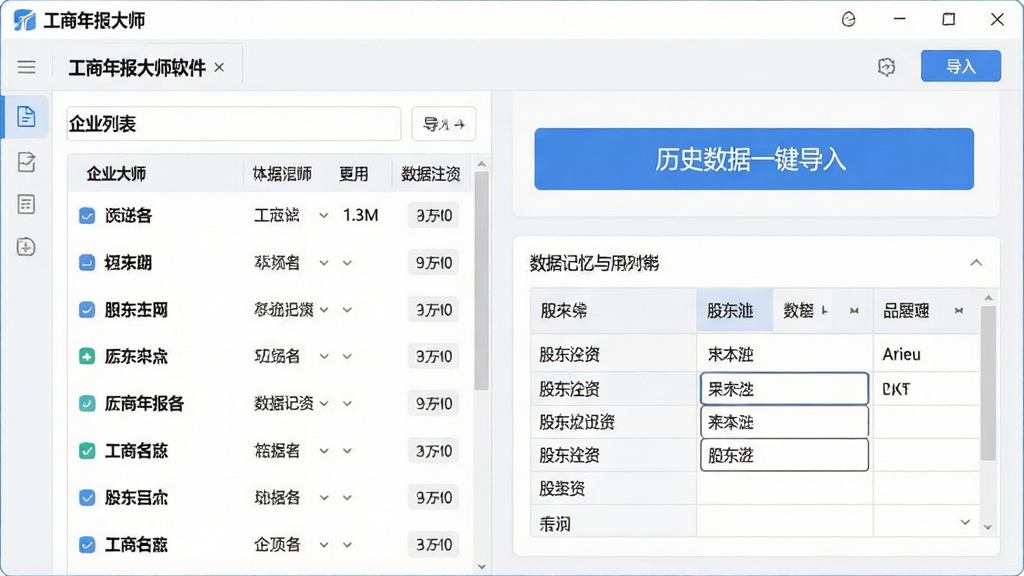Click up arrow of data table scrollbar
The height and width of the screenshot is (576, 1024).
[x=988, y=298]
